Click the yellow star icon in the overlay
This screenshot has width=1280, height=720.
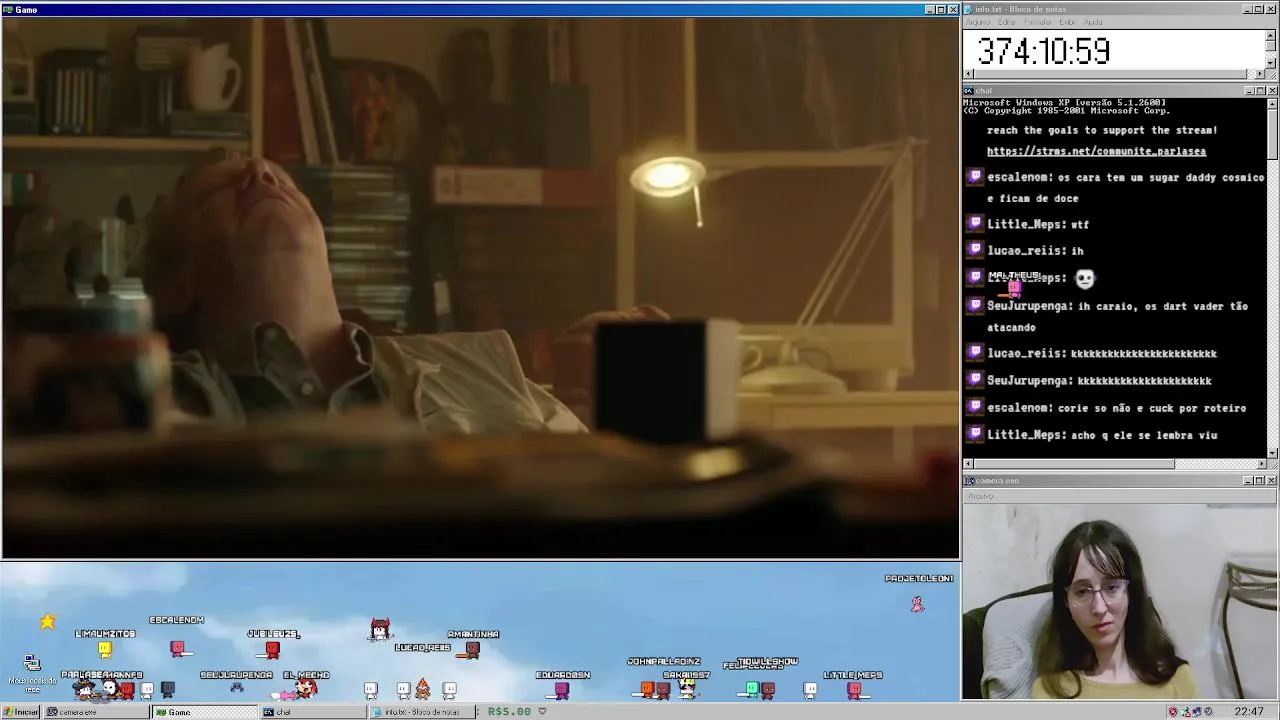click(x=47, y=621)
